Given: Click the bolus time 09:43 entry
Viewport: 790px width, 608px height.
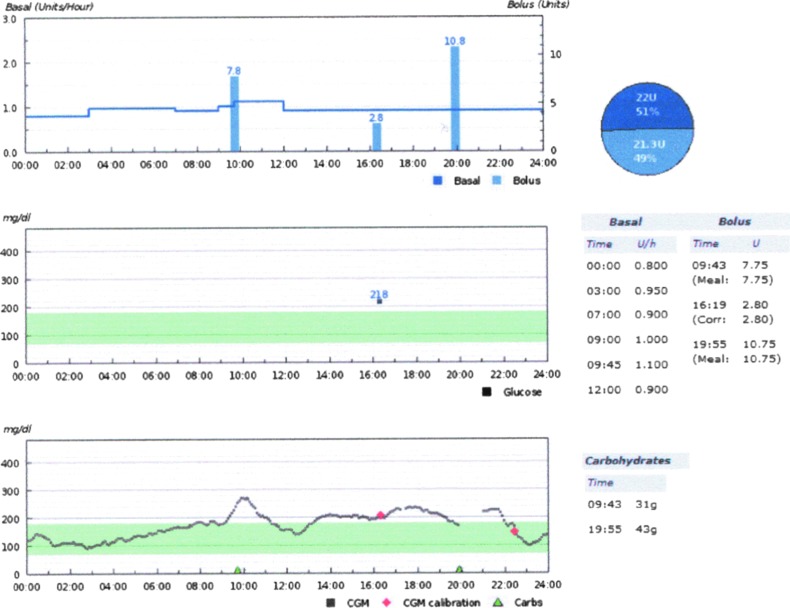Looking at the screenshot, I should 709,265.
